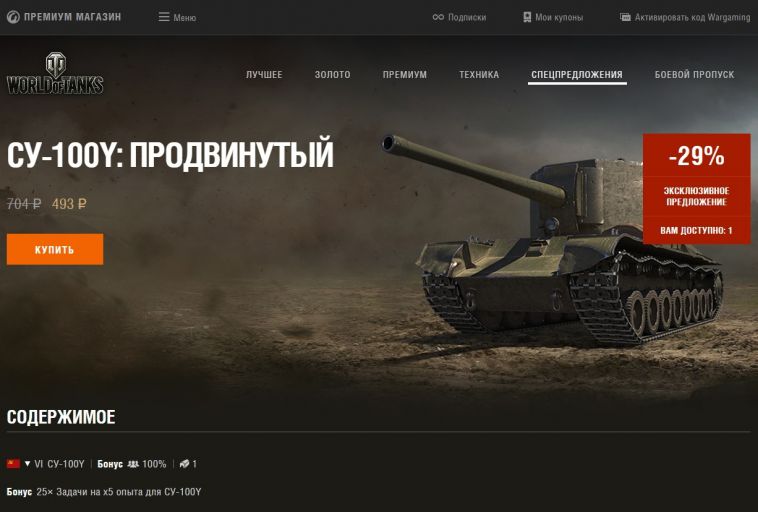Click the Premium Shop logo icon
758x512 pixels.
[x=13, y=17]
